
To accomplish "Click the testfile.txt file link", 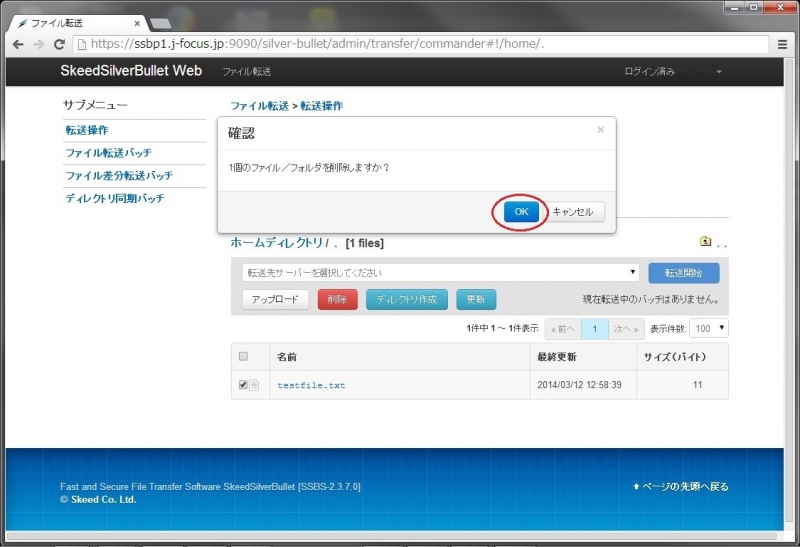I will [311, 385].
